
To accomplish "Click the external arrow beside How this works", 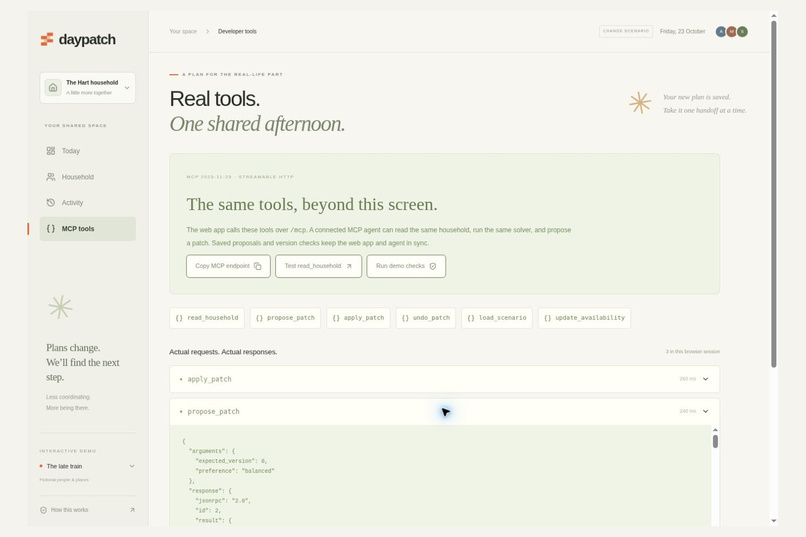I will pyautogui.click(x=132, y=510).
